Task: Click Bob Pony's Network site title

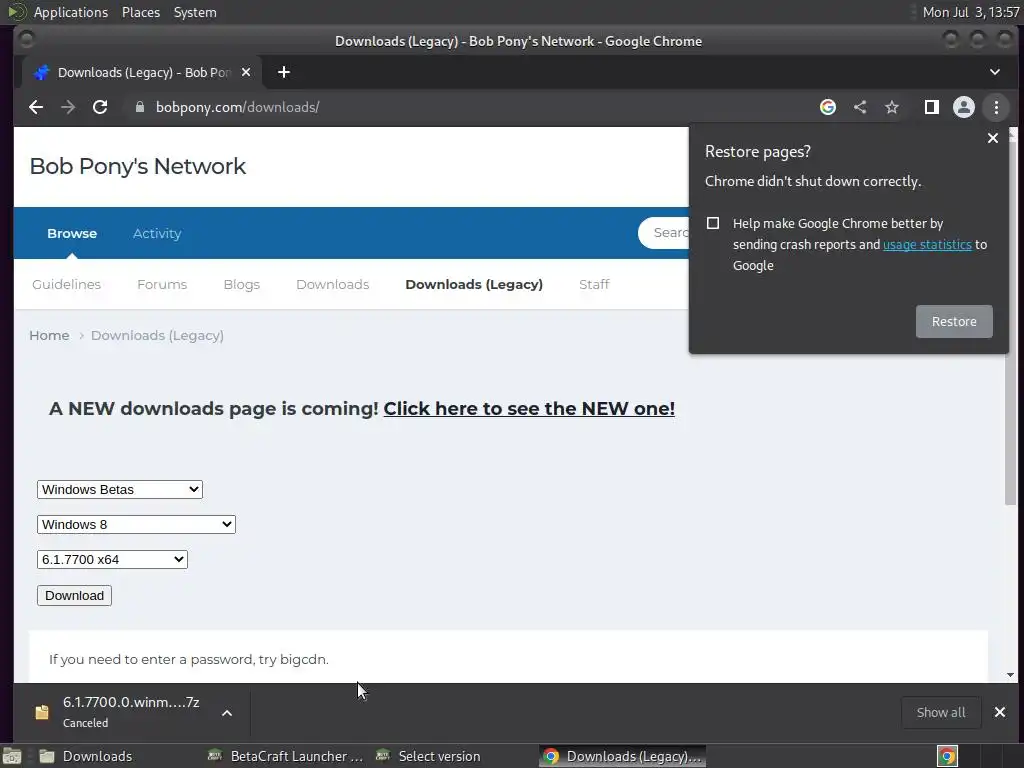Action: point(138,167)
